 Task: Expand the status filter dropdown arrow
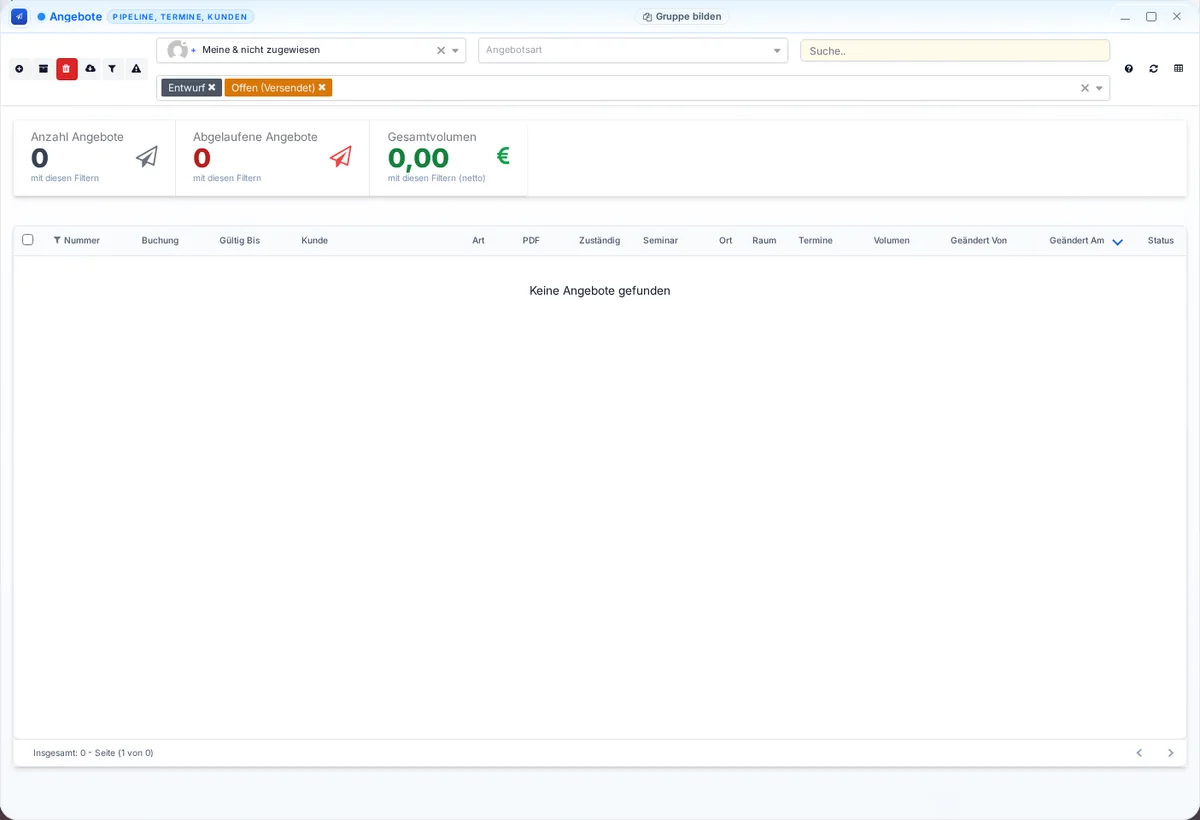coord(1100,88)
